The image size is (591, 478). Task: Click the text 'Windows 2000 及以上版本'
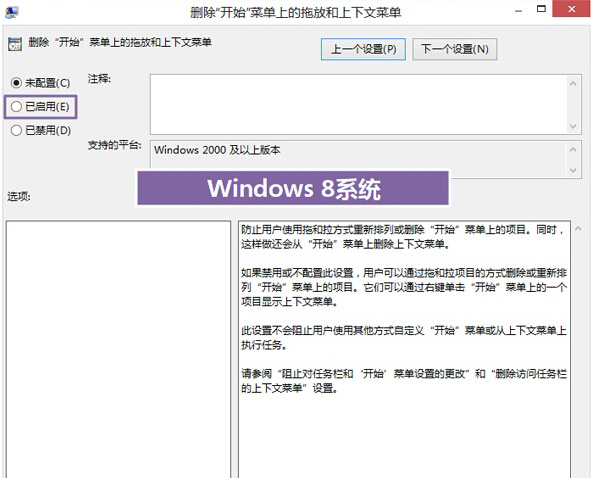(x=217, y=150)
